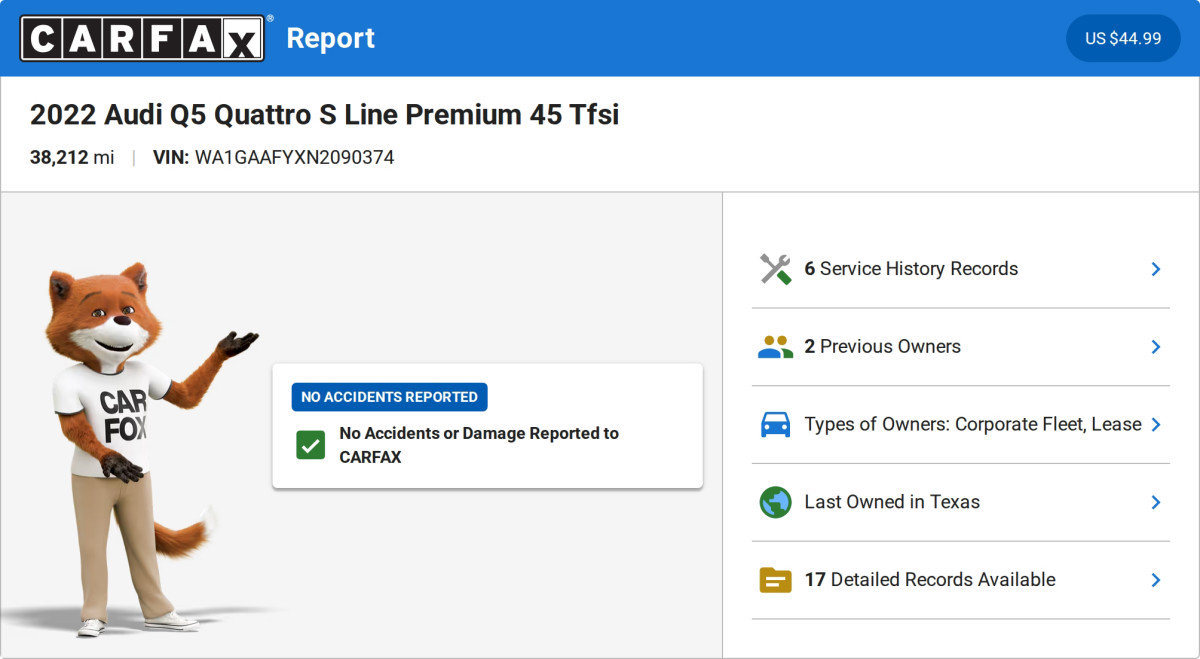Click the globe last owned icon
The height and width of the screenshot is (659, 1200).
775,502
